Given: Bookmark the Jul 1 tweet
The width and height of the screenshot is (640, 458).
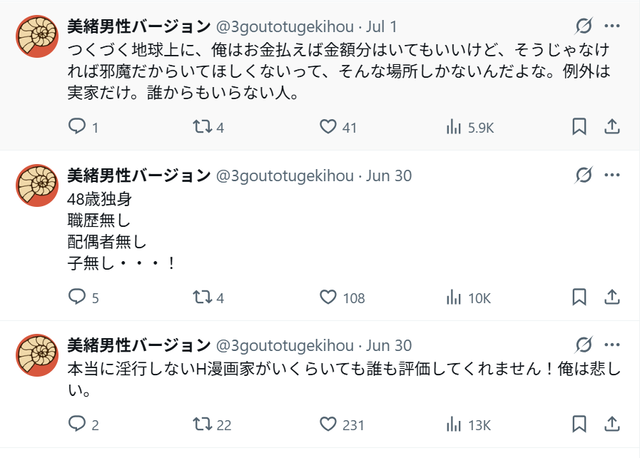Looking at the screenshot, I should (x=579, y=127).
